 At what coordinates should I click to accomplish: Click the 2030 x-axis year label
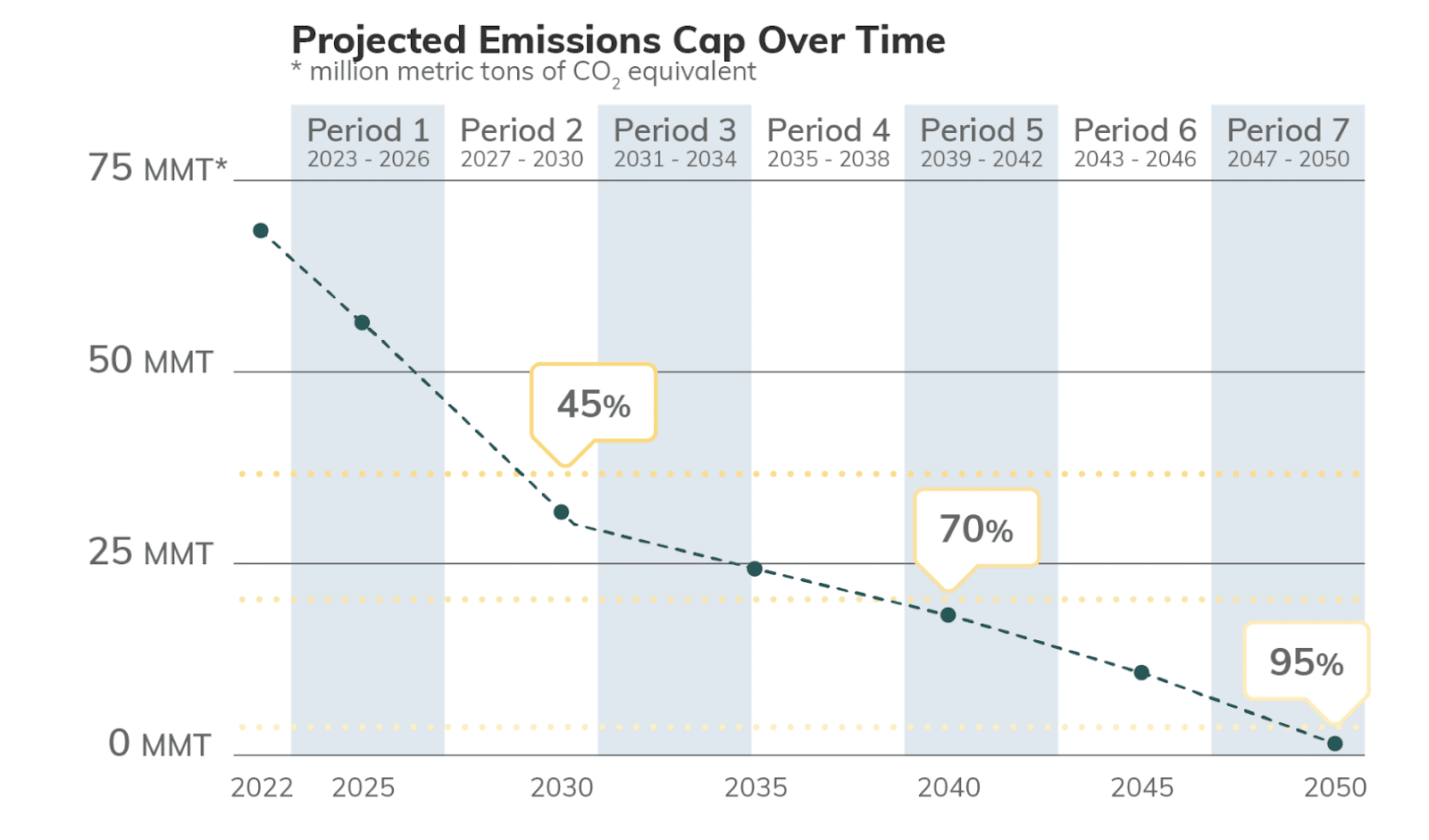click(x=562, y=787)
